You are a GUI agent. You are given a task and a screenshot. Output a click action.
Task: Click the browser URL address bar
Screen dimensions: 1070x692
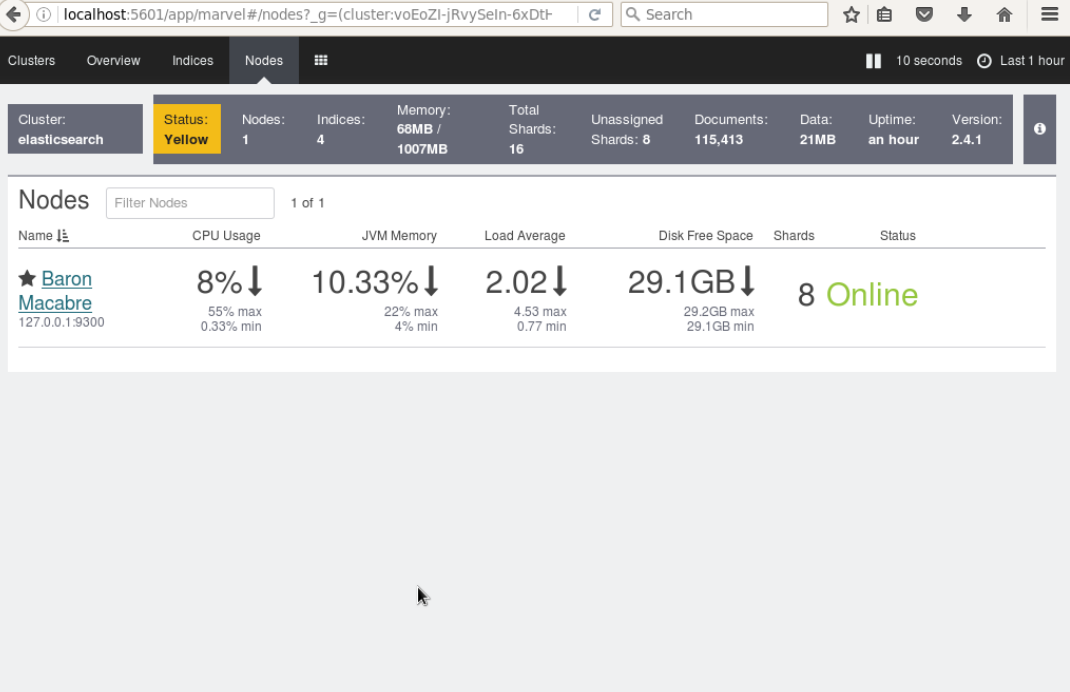coord(307,14)
